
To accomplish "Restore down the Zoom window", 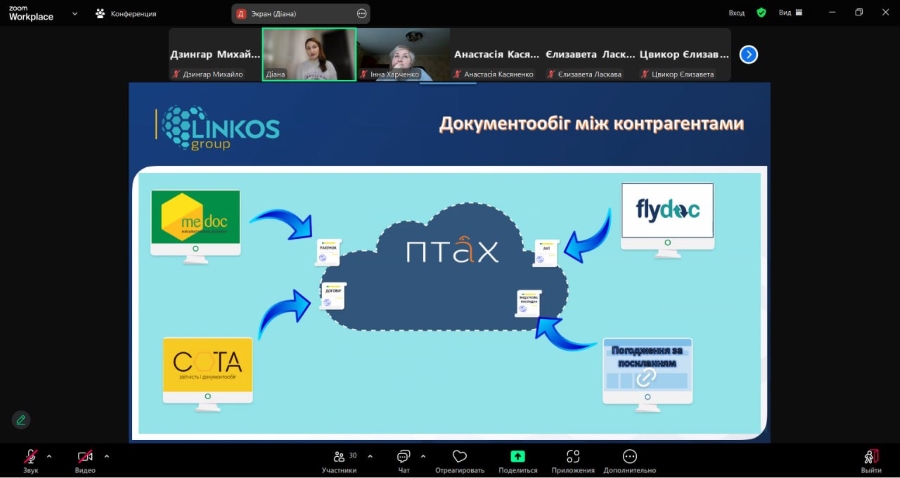I will click(x=859, y=12).
